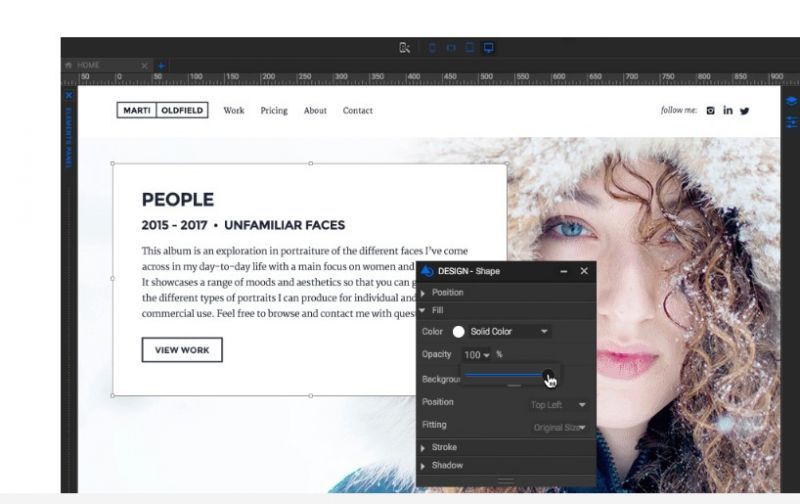800x504 pixels.
Task: Click the LinkedIn icon in header
Action: 728,111
